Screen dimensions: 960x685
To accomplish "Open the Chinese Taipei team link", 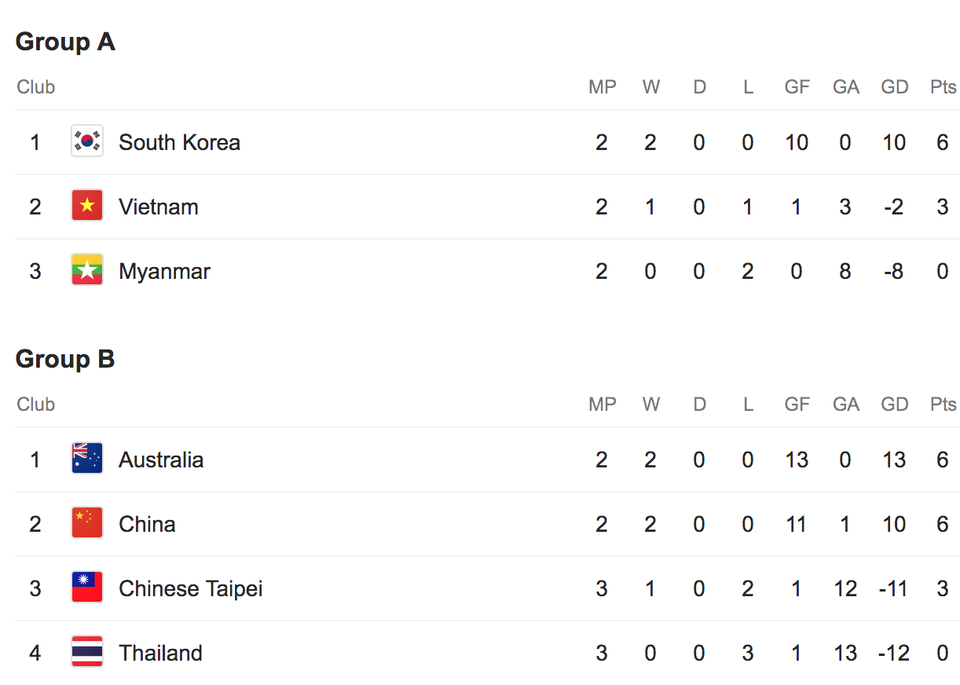I will pyautogui.click(x=190, y=588).
